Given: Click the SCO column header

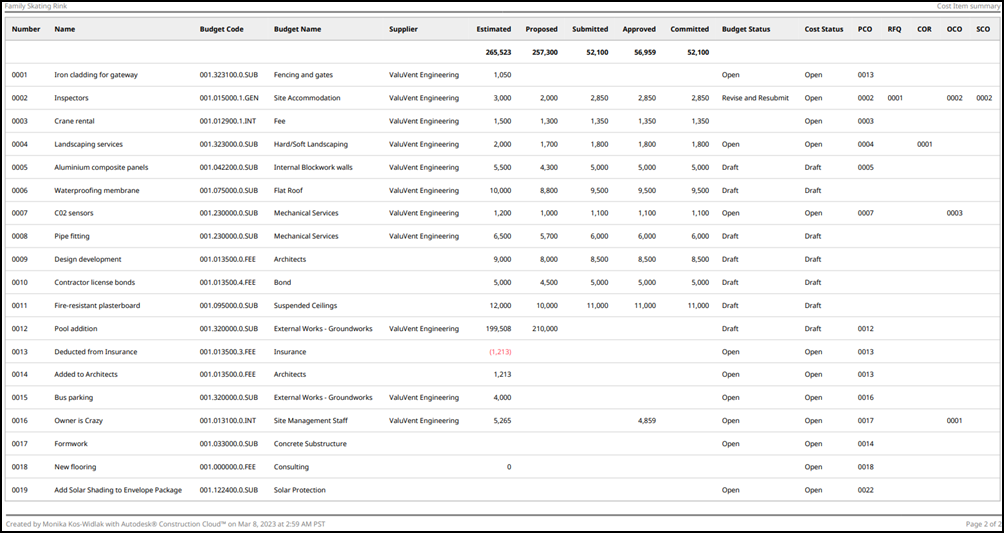Looking at the screenshot, I should pyautogui.click(x=984, y=29).
